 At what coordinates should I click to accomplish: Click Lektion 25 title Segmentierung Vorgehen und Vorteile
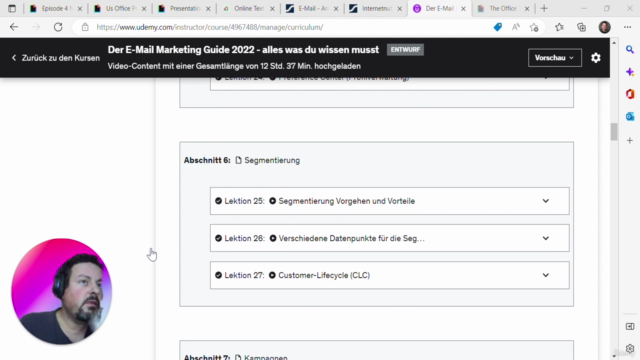347,201
